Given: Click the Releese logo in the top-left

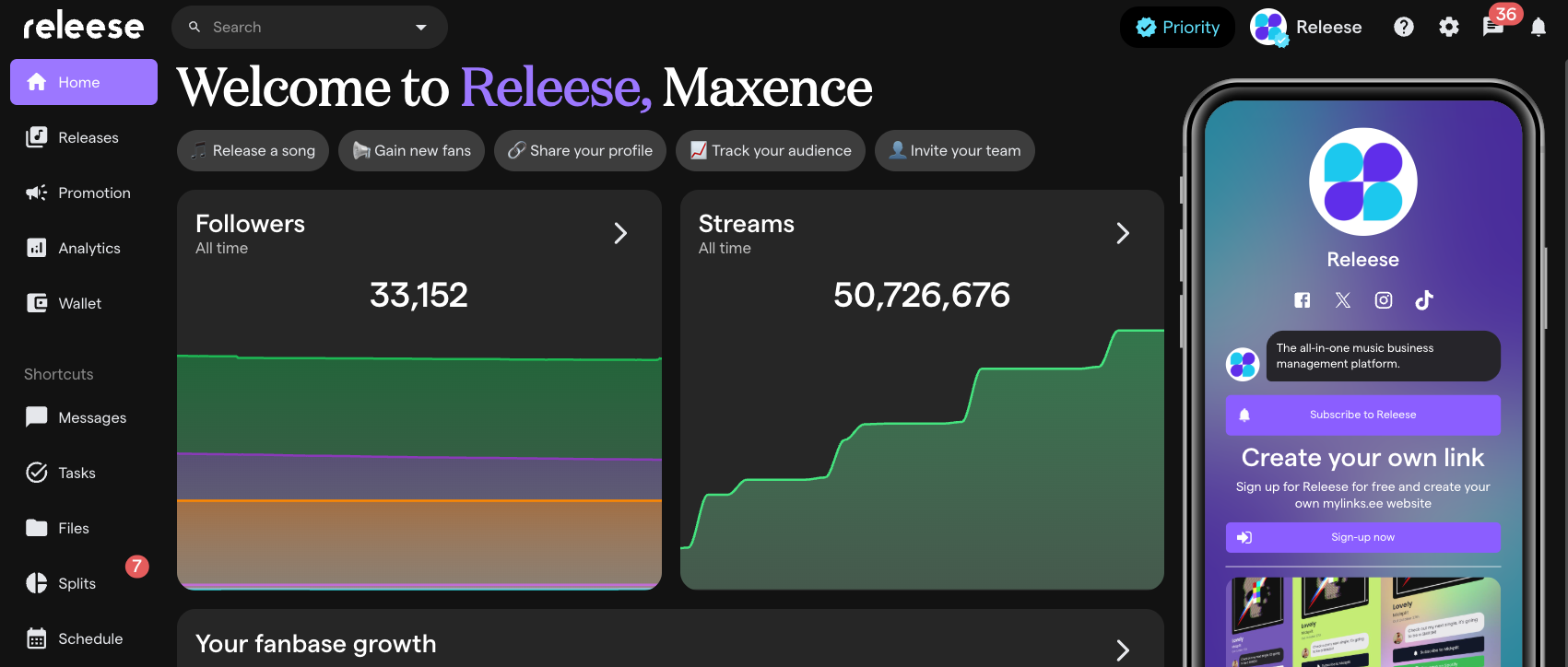Looking at the screenshot, I should coord(84,27).
